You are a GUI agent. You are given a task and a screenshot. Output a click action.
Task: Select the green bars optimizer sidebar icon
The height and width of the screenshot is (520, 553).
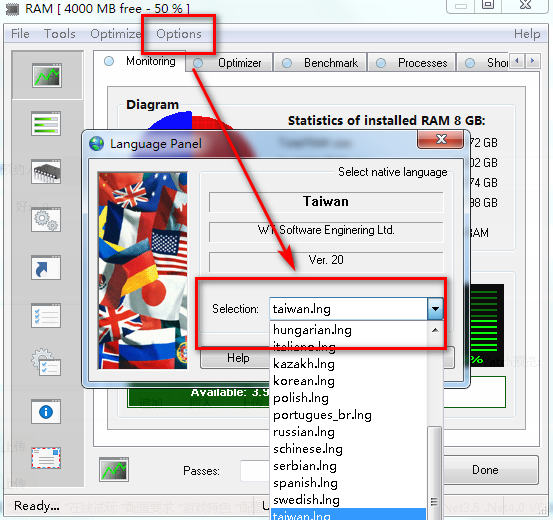coord(46,123)
